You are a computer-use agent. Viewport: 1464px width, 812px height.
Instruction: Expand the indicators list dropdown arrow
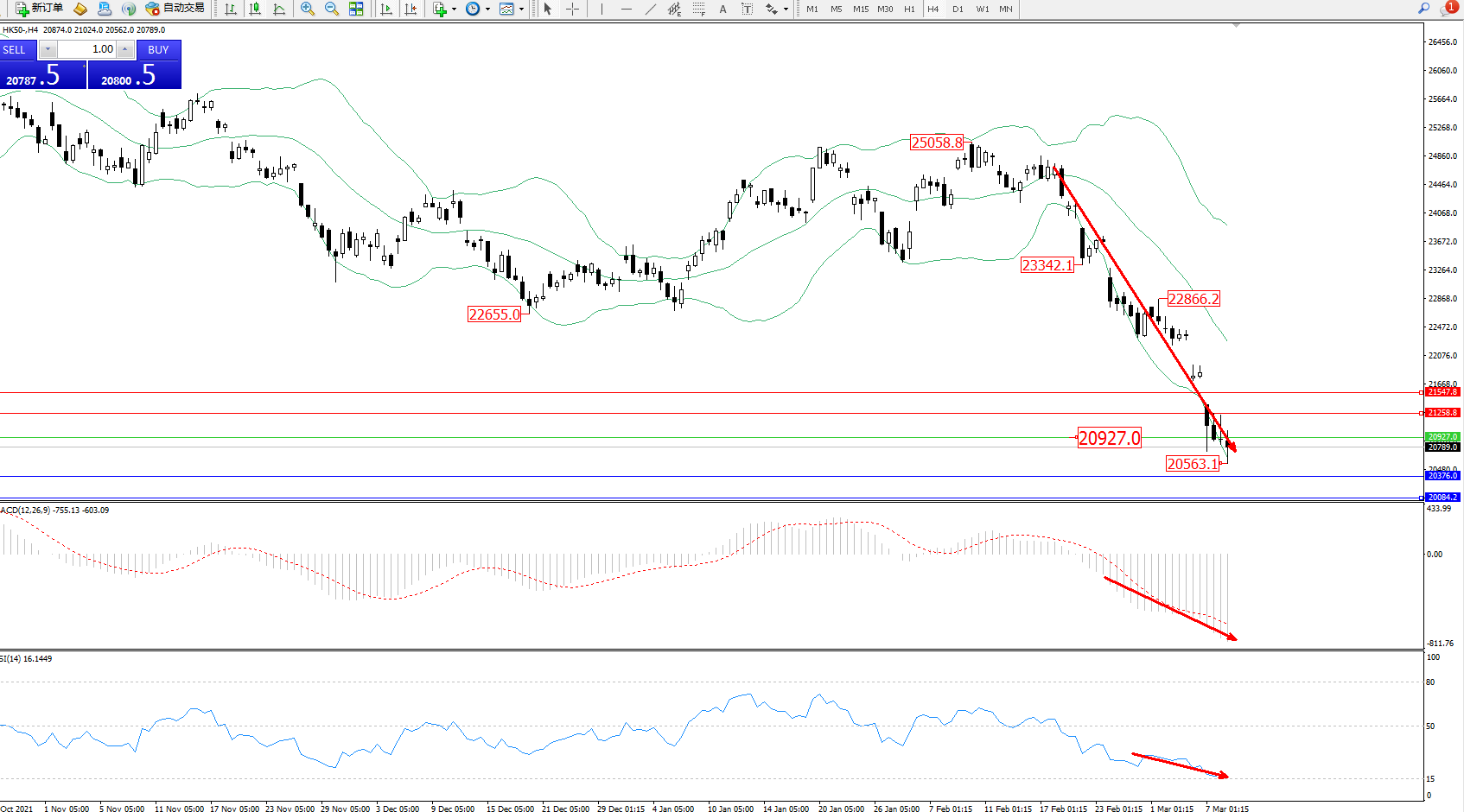(454, 9)
